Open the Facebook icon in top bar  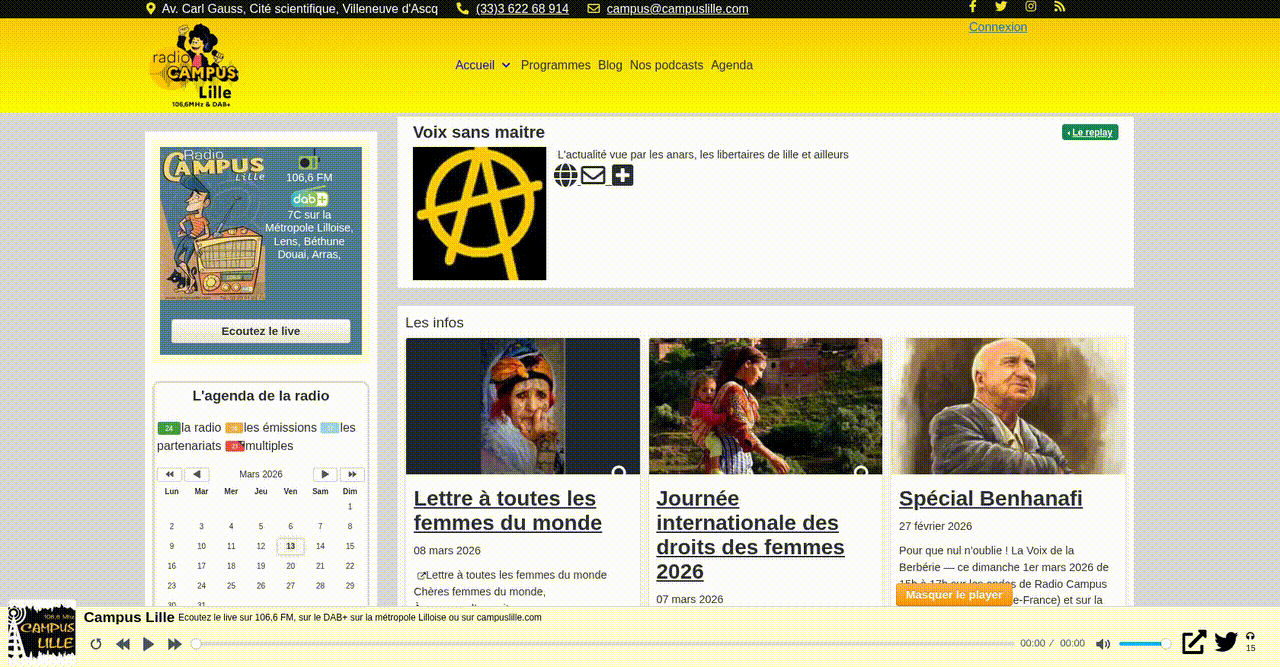click(x=972, y=6)
